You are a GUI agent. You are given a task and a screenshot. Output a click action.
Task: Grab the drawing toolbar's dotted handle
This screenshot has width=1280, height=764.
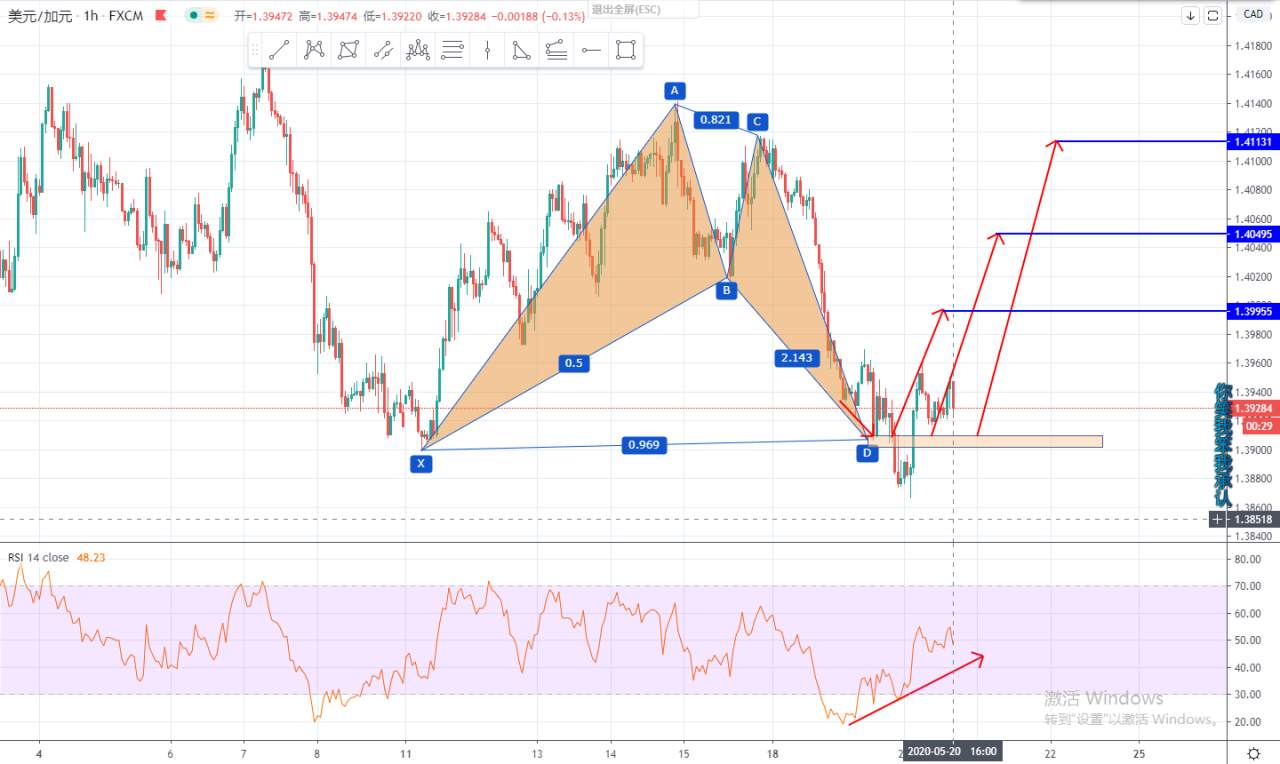point(256,50)
